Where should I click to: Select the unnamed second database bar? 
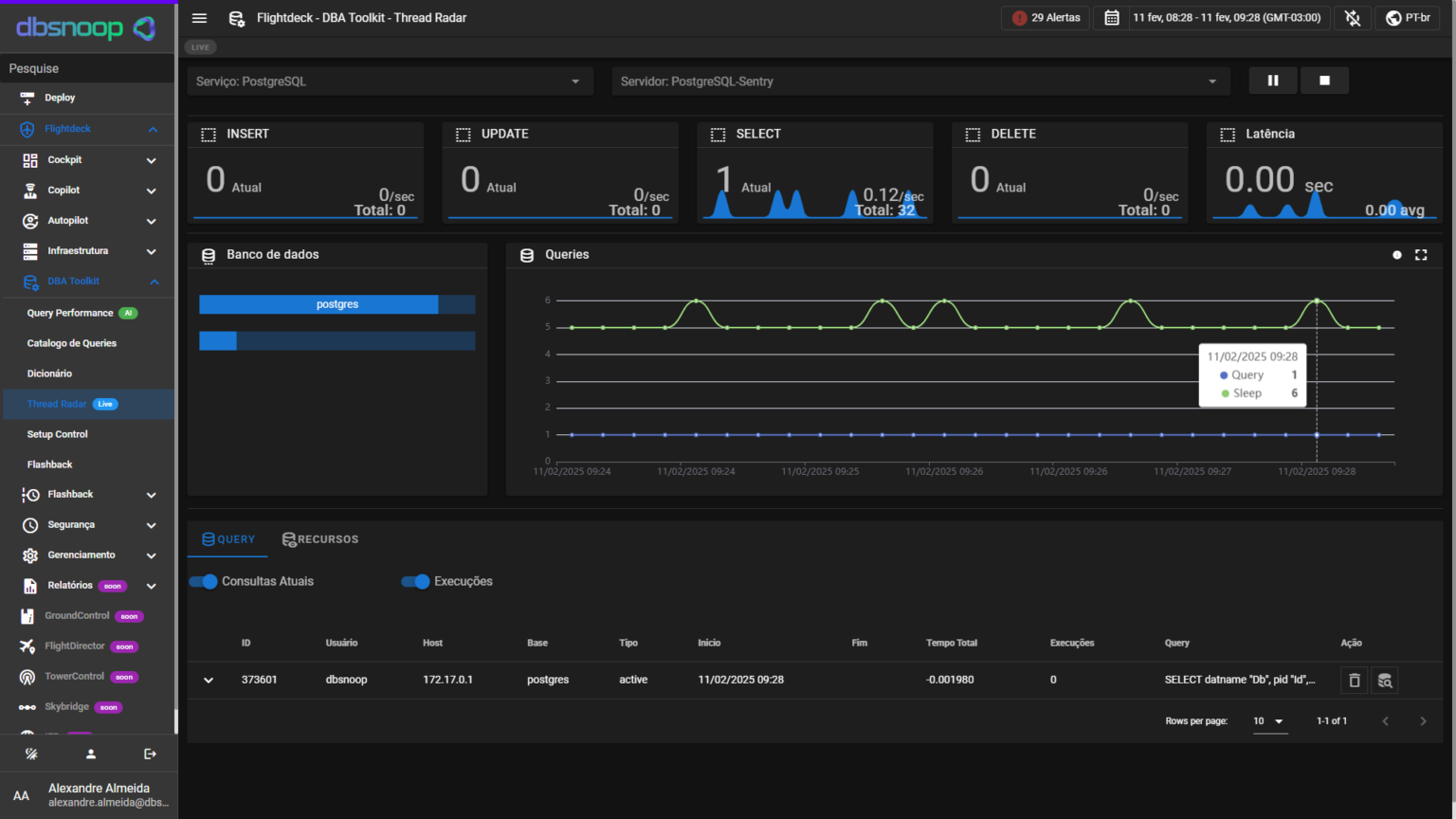(x=337, y=341)
